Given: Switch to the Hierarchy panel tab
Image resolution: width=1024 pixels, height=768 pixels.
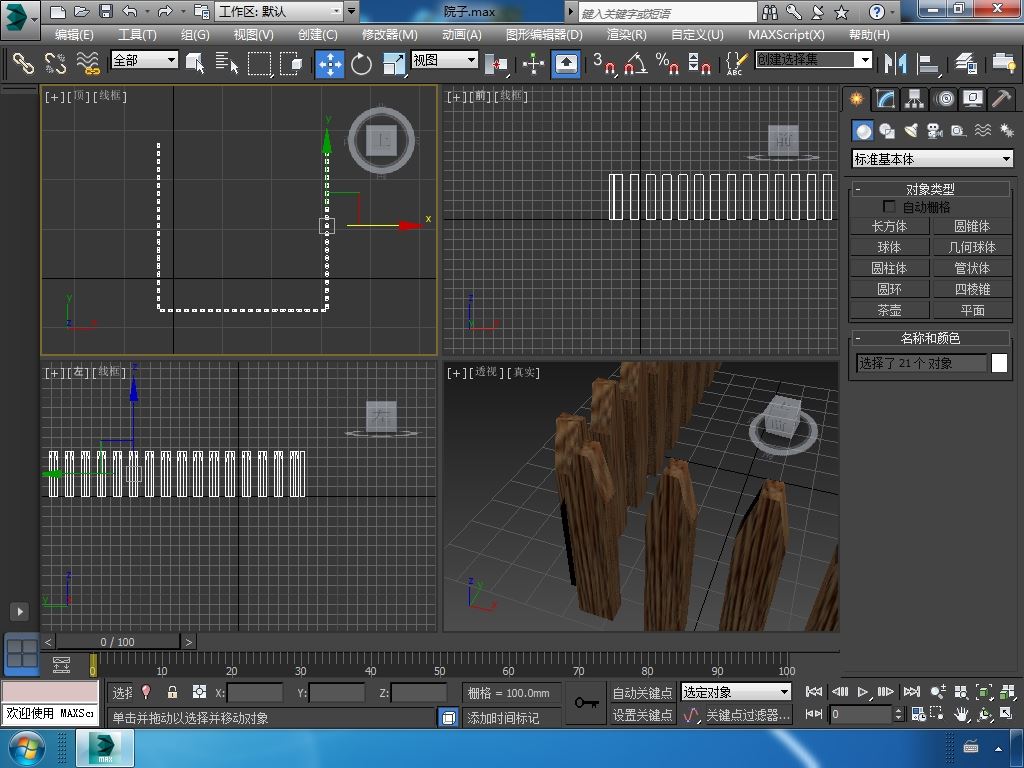Looking at the screenshot, I should tap(914, 99).
